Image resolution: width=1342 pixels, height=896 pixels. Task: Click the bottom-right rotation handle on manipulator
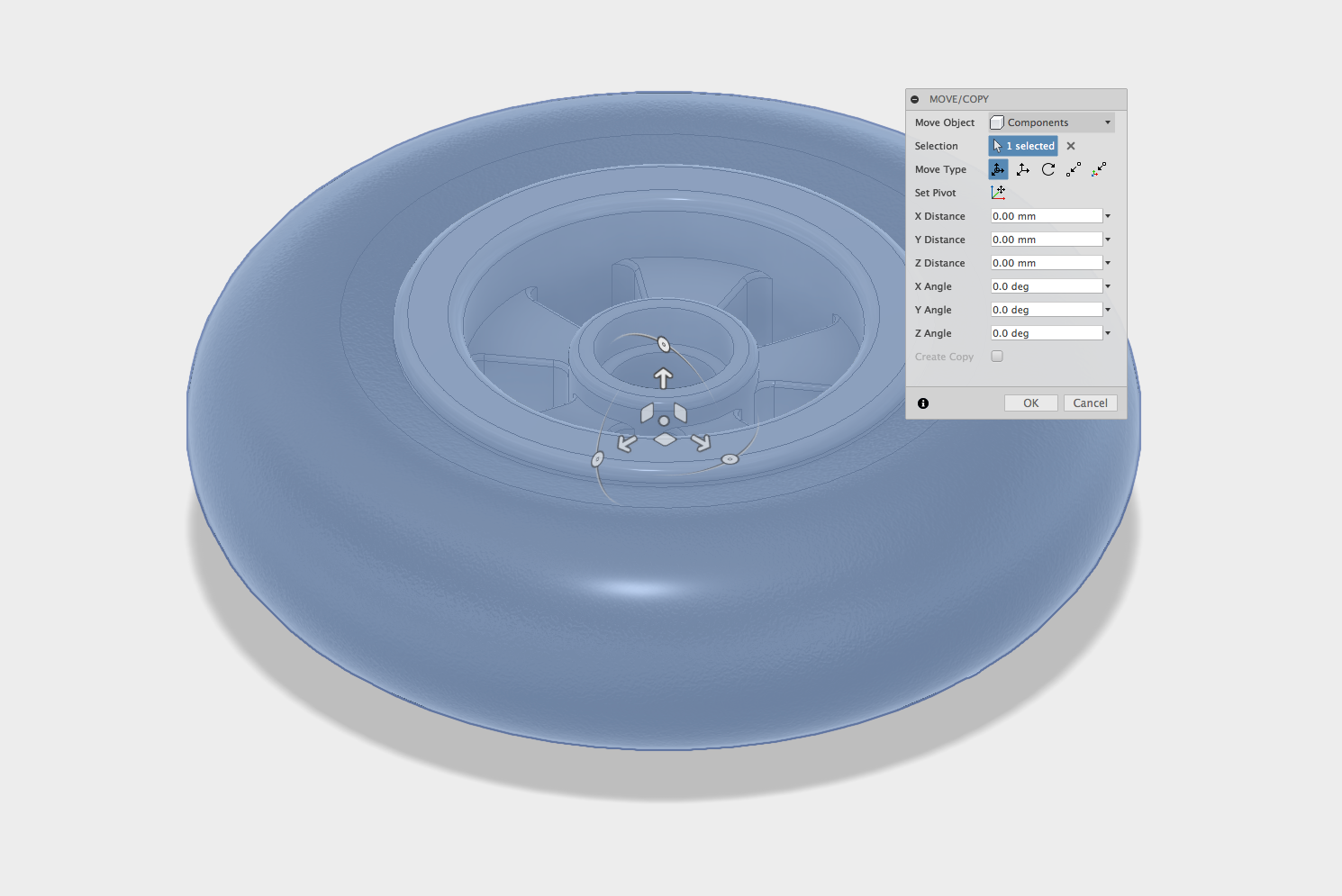[x=730, y=459]
